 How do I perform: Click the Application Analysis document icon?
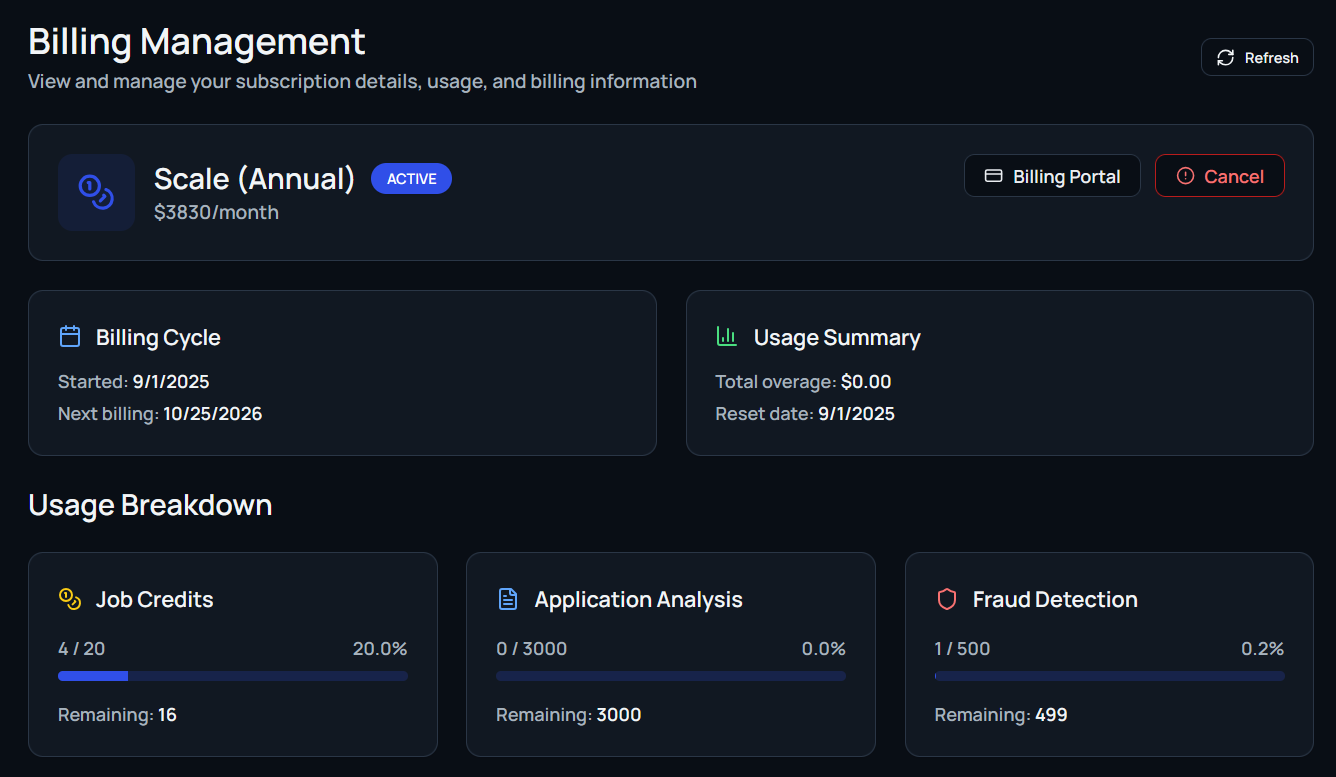pyautogui.click(x=508, y=599)
